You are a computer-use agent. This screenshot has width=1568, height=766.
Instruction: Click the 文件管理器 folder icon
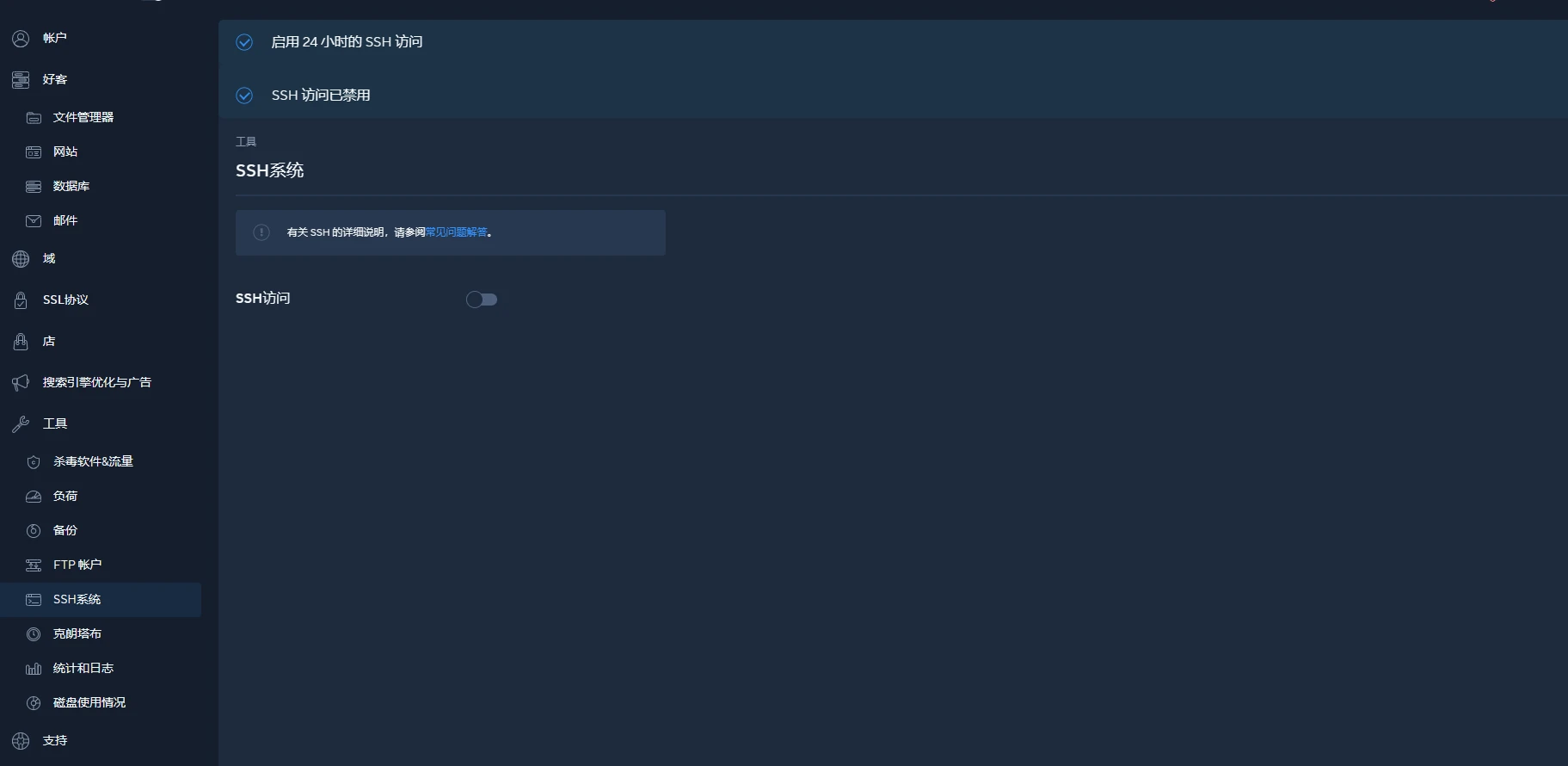[x=34, y=118]
